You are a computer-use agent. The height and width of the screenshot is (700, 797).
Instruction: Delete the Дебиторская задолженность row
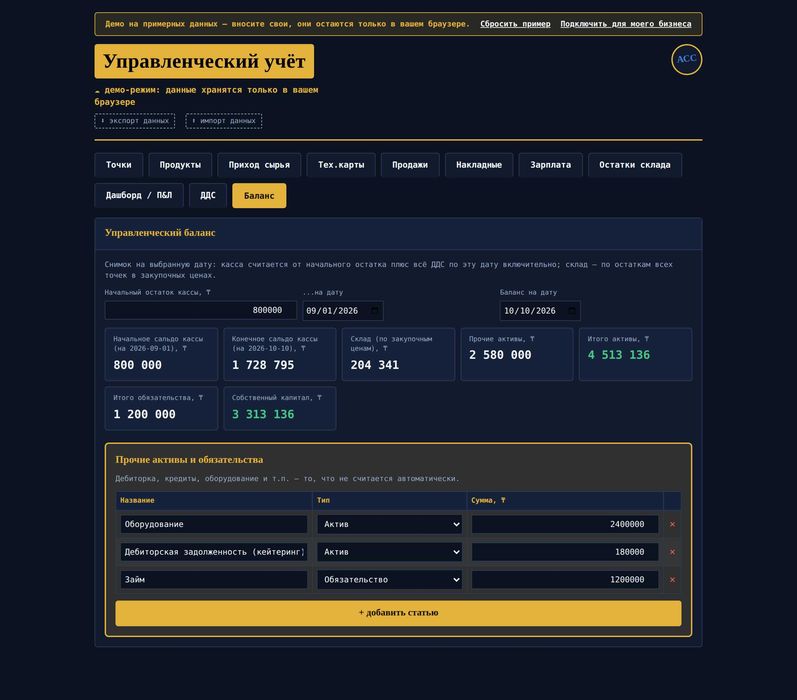[672, 552]
